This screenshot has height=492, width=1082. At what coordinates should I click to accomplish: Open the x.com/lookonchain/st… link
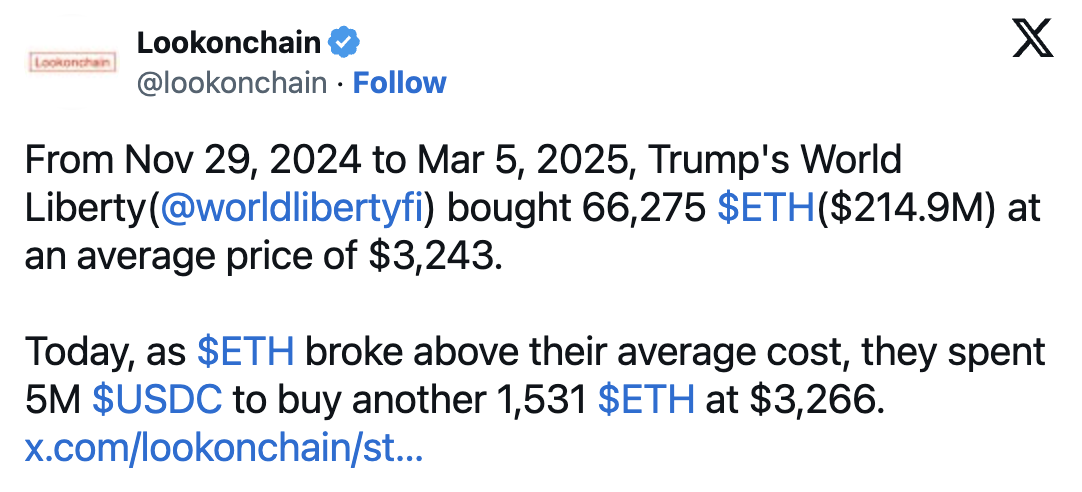(224, 449)
